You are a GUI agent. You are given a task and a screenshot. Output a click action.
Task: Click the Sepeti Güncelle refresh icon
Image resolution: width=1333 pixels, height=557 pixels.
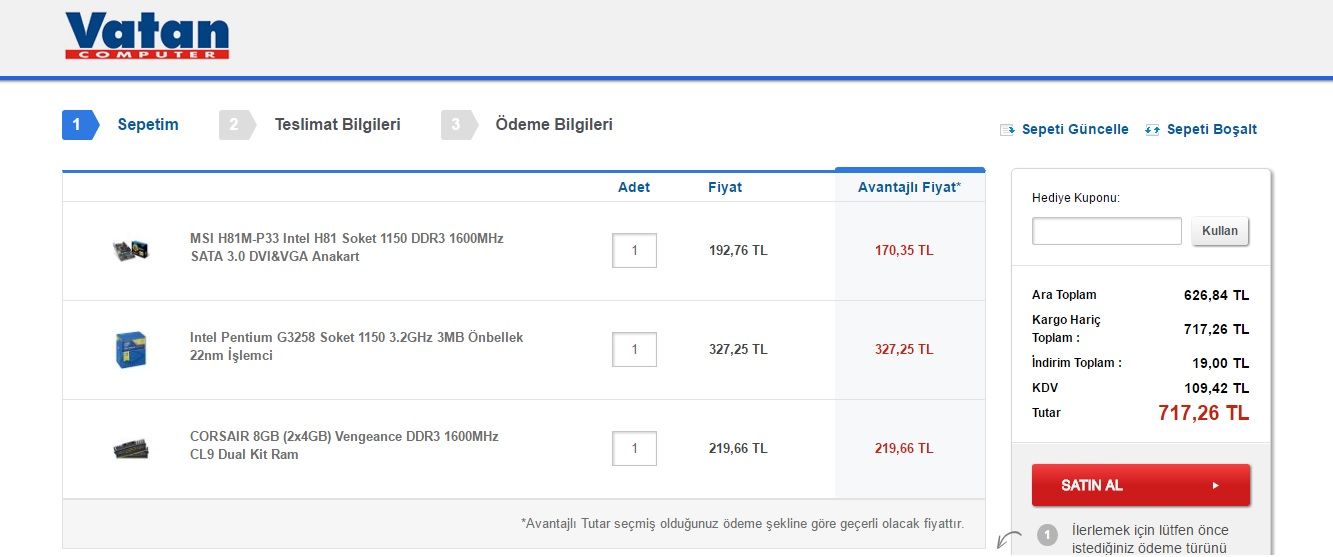pyautogui.click(x=1007, y=130)
